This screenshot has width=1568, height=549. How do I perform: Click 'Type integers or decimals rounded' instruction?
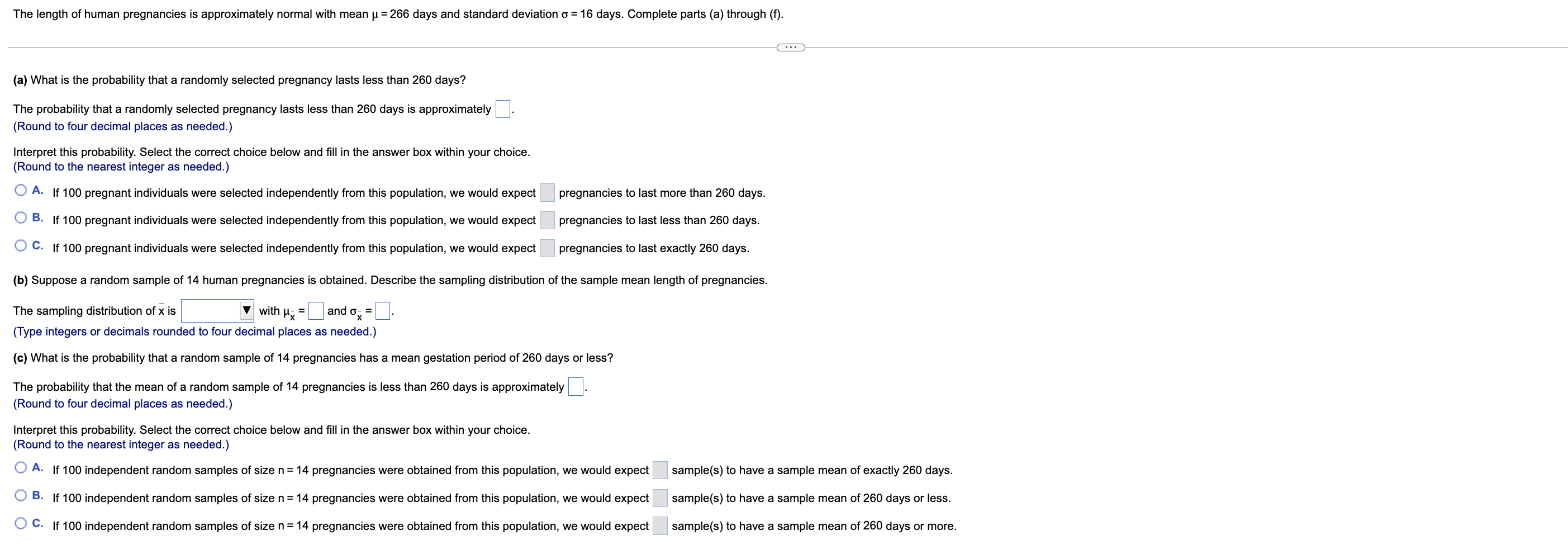[x=195, y=332]
